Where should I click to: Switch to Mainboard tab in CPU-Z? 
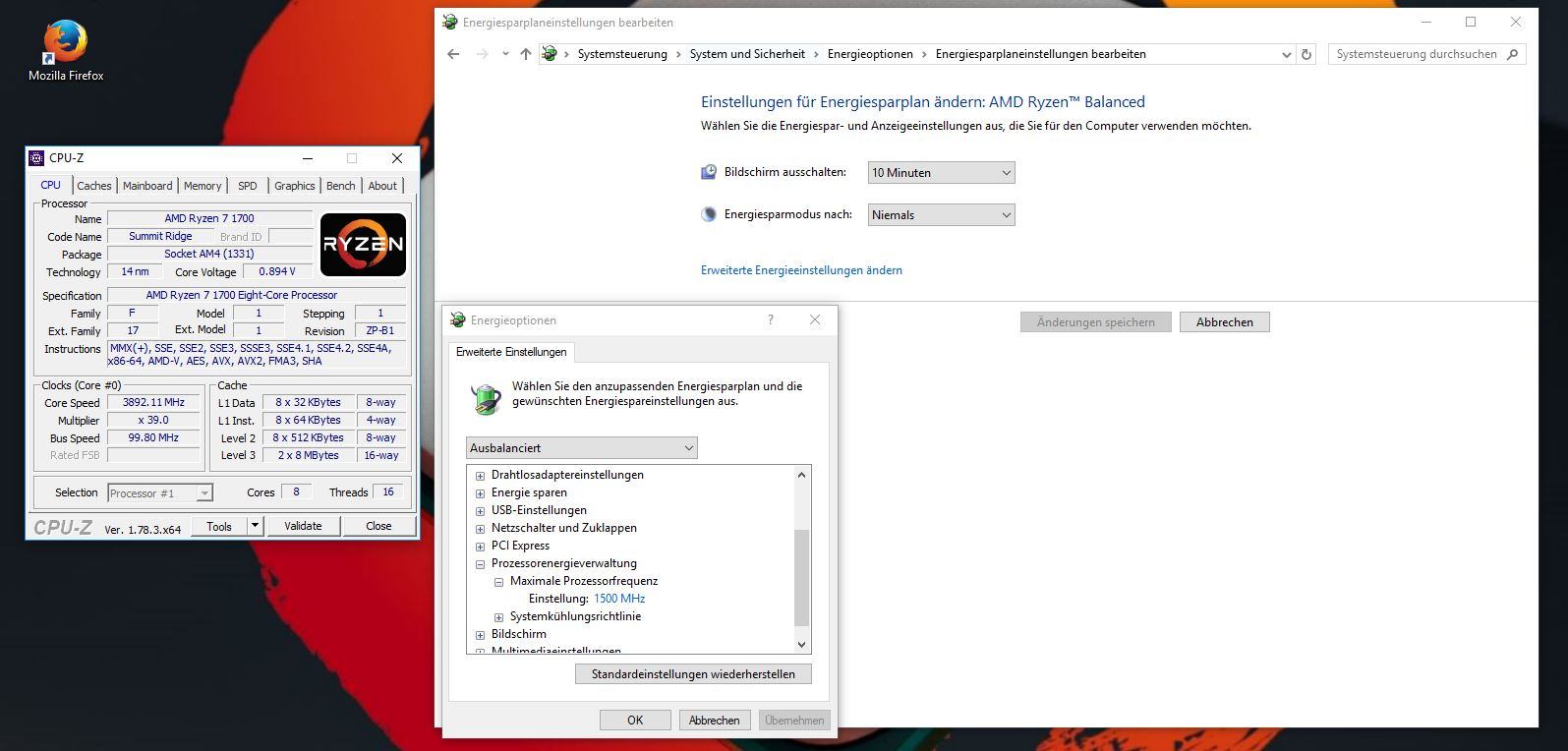coord(147,186)
